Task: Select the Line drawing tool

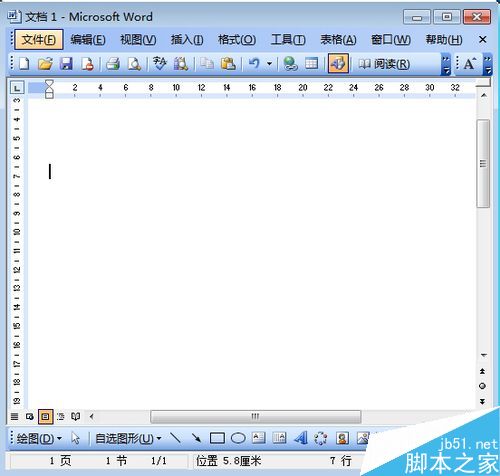Action: [175, 438]
